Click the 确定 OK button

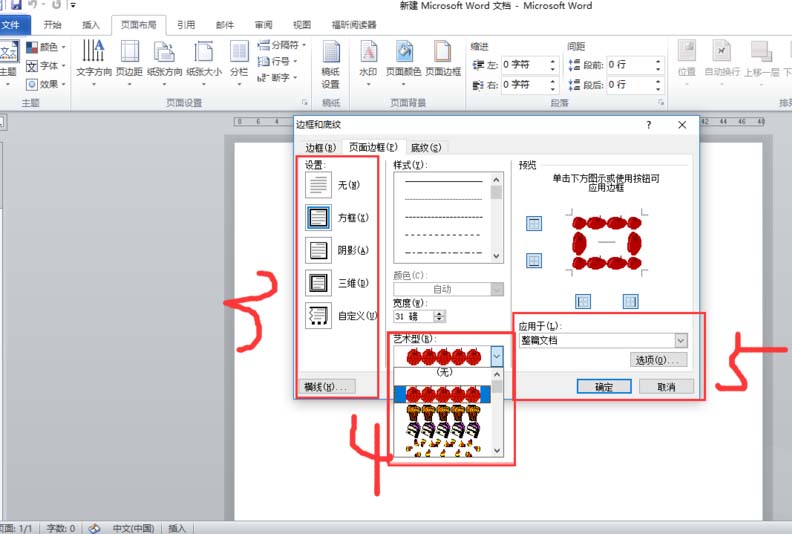[604, 387]
